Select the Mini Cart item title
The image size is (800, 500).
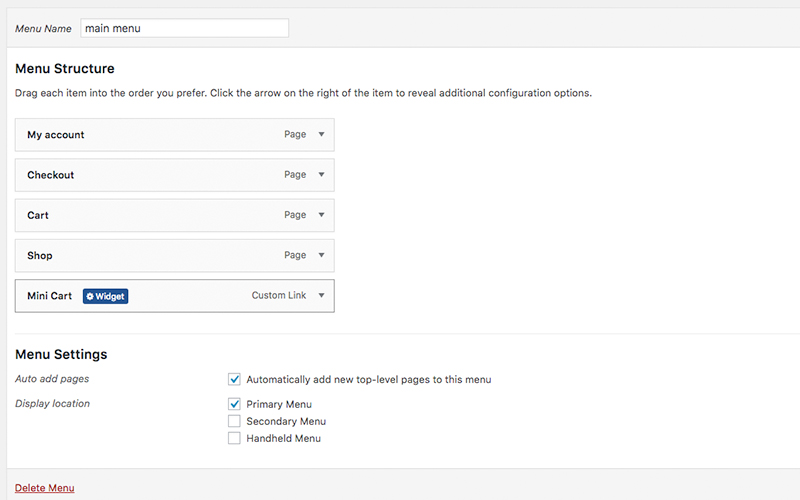click(49, 296)
